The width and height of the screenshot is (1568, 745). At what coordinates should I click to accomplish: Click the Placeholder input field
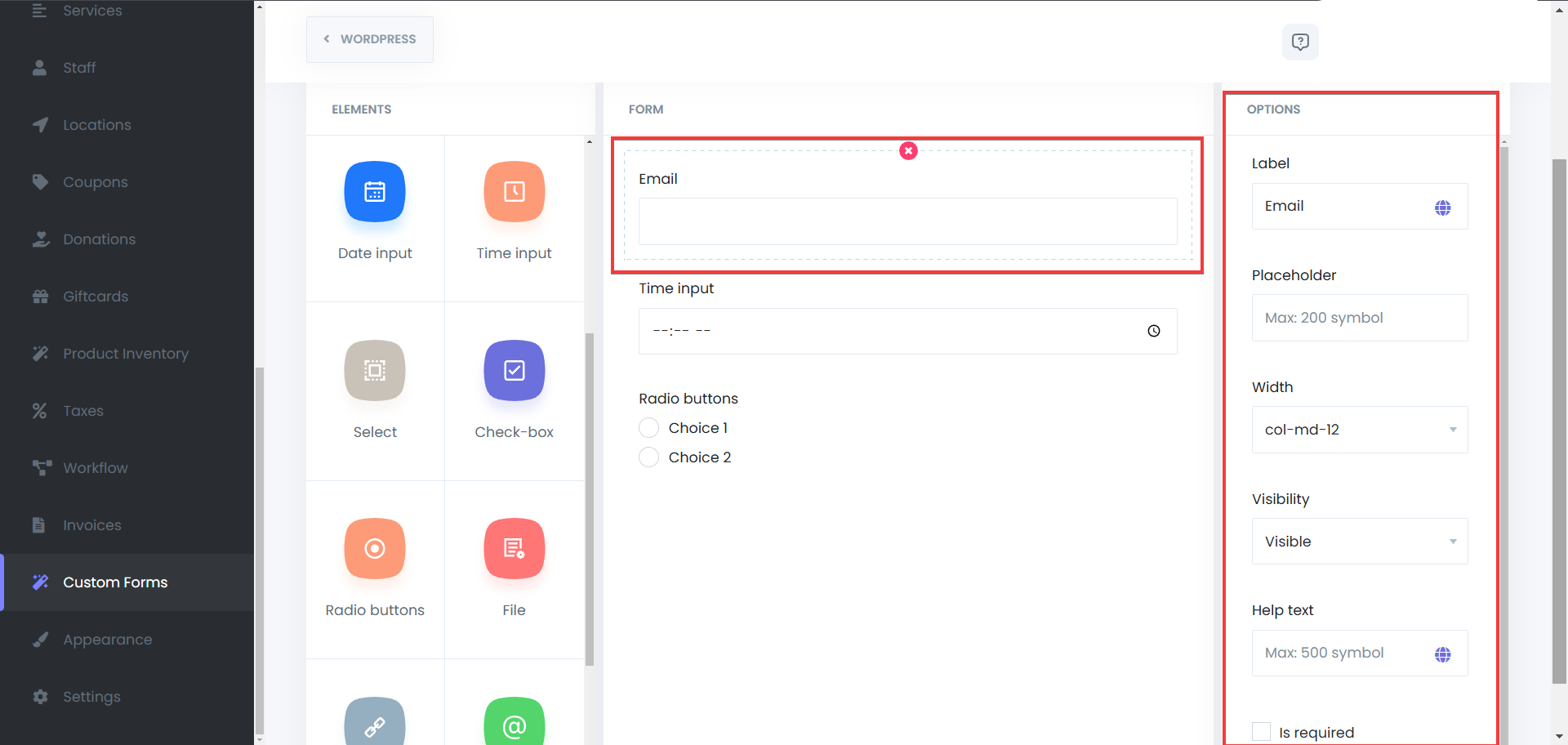(1360, 318)
